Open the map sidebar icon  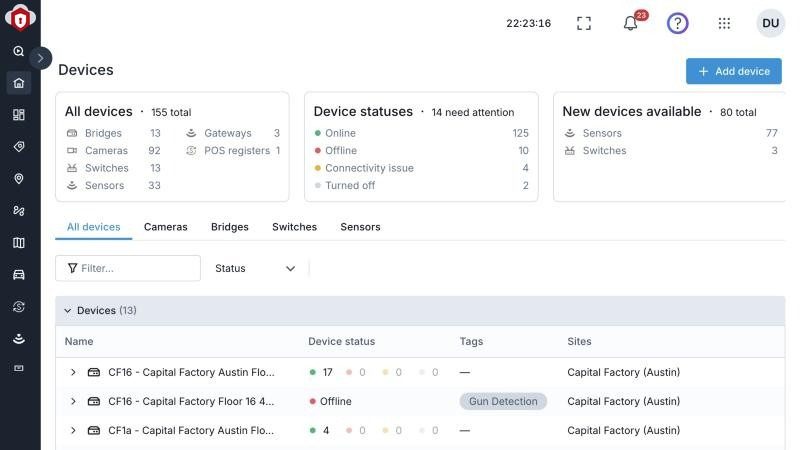tap(19, 242)
